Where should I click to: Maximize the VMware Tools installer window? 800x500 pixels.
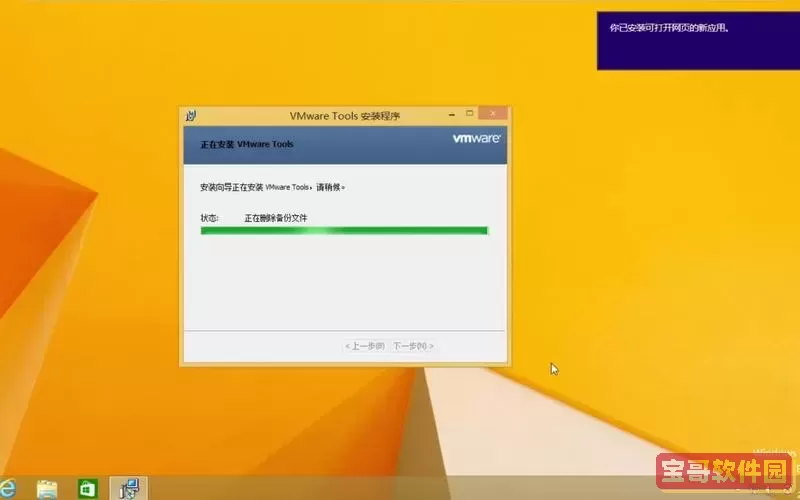pos(469,113)
